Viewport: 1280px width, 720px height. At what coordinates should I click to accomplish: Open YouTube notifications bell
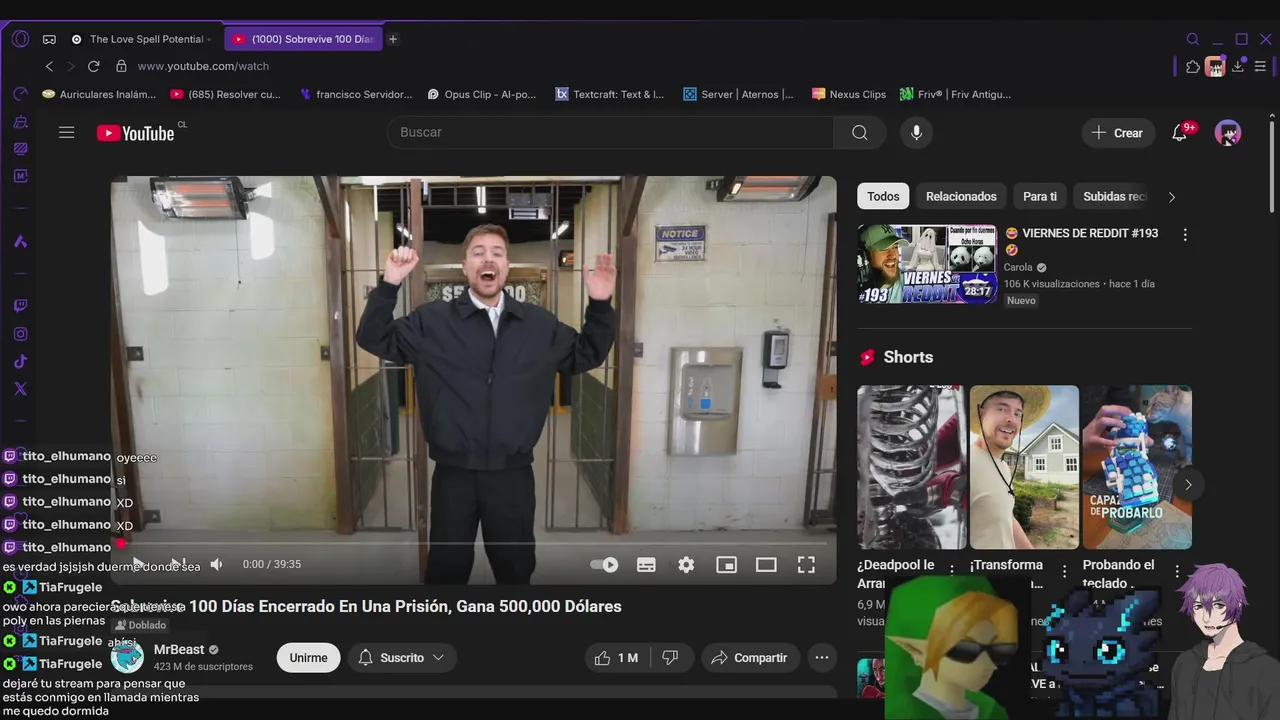1180,133
